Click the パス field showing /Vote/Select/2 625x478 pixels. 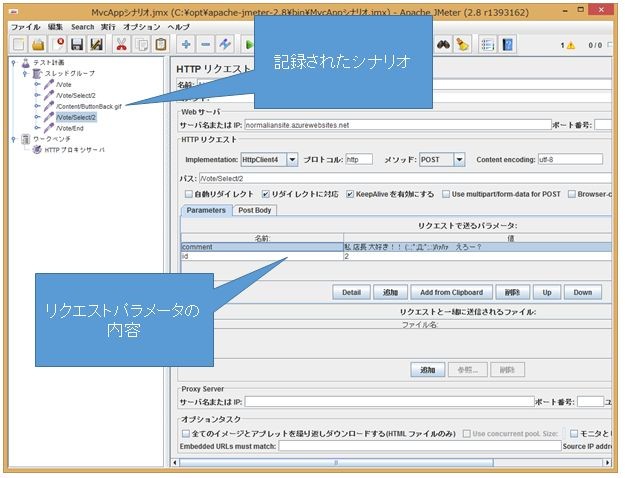click(405, 179)
